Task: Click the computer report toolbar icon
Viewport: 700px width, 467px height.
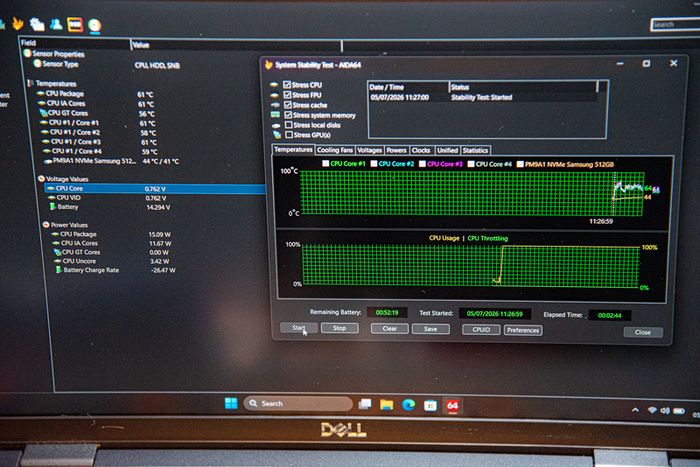Action: [x=37, y=24]
